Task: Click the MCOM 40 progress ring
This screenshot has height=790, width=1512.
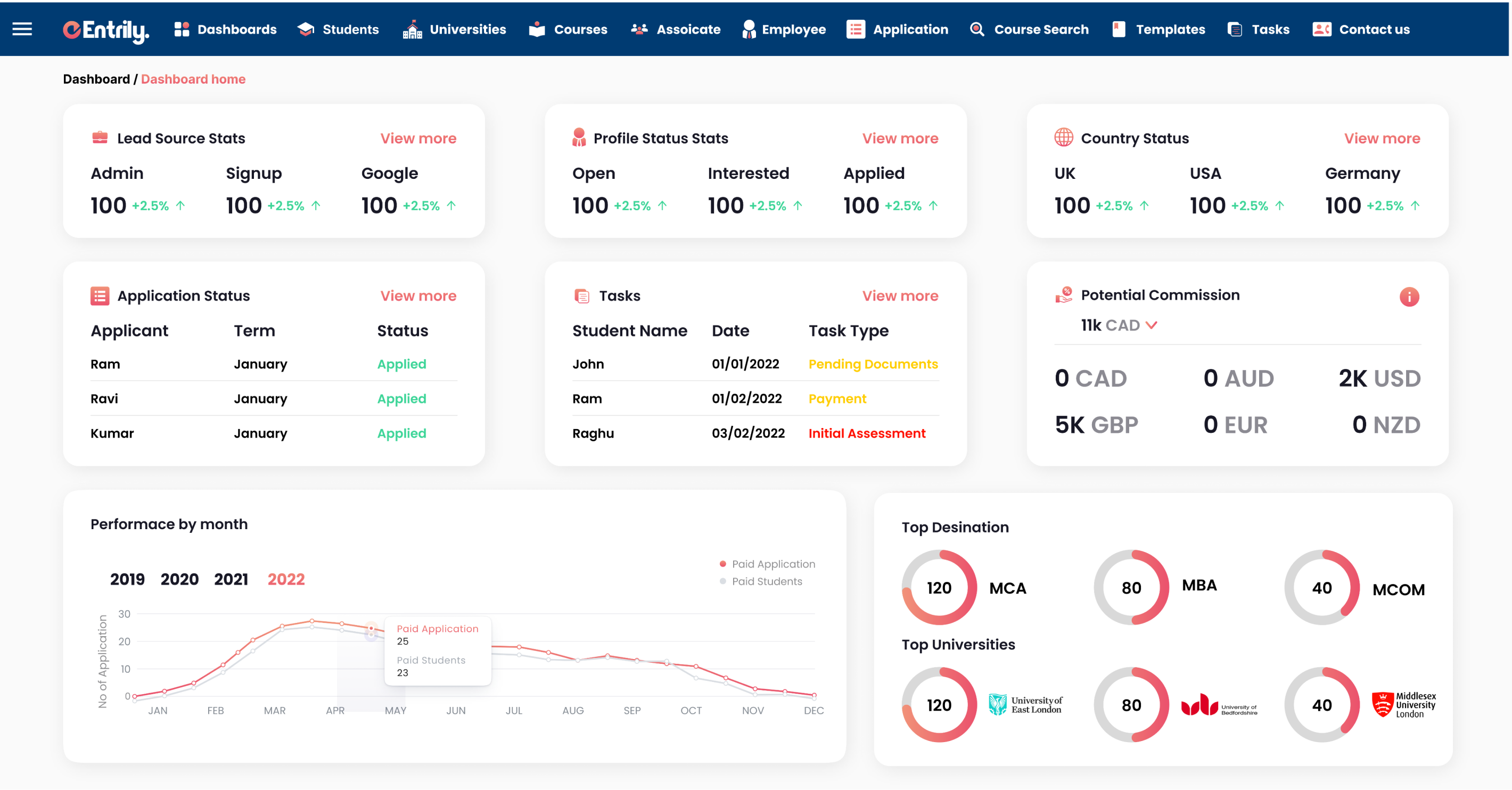Action: pyautogui.click(x=1322, y=587)
